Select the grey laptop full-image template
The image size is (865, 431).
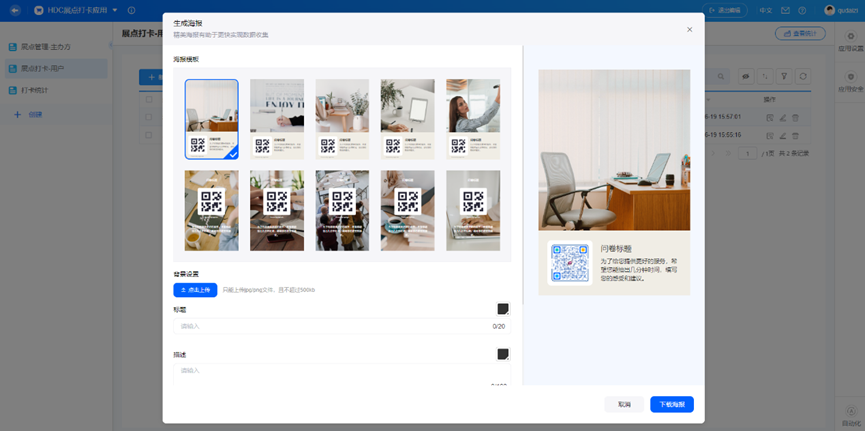[x=473, y=211]
